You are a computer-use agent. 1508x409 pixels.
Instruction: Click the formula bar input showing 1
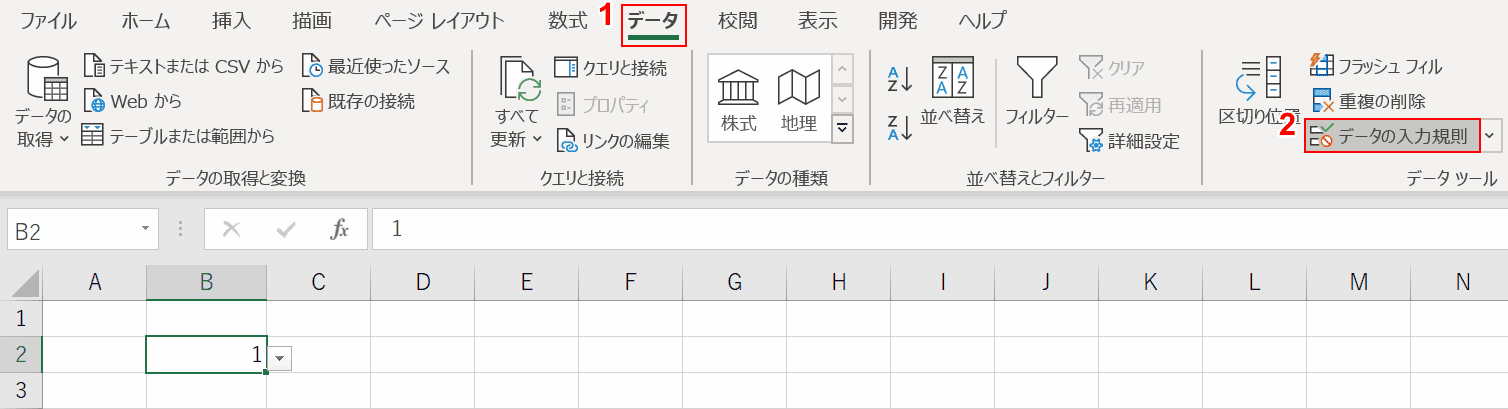coord(938,229)
